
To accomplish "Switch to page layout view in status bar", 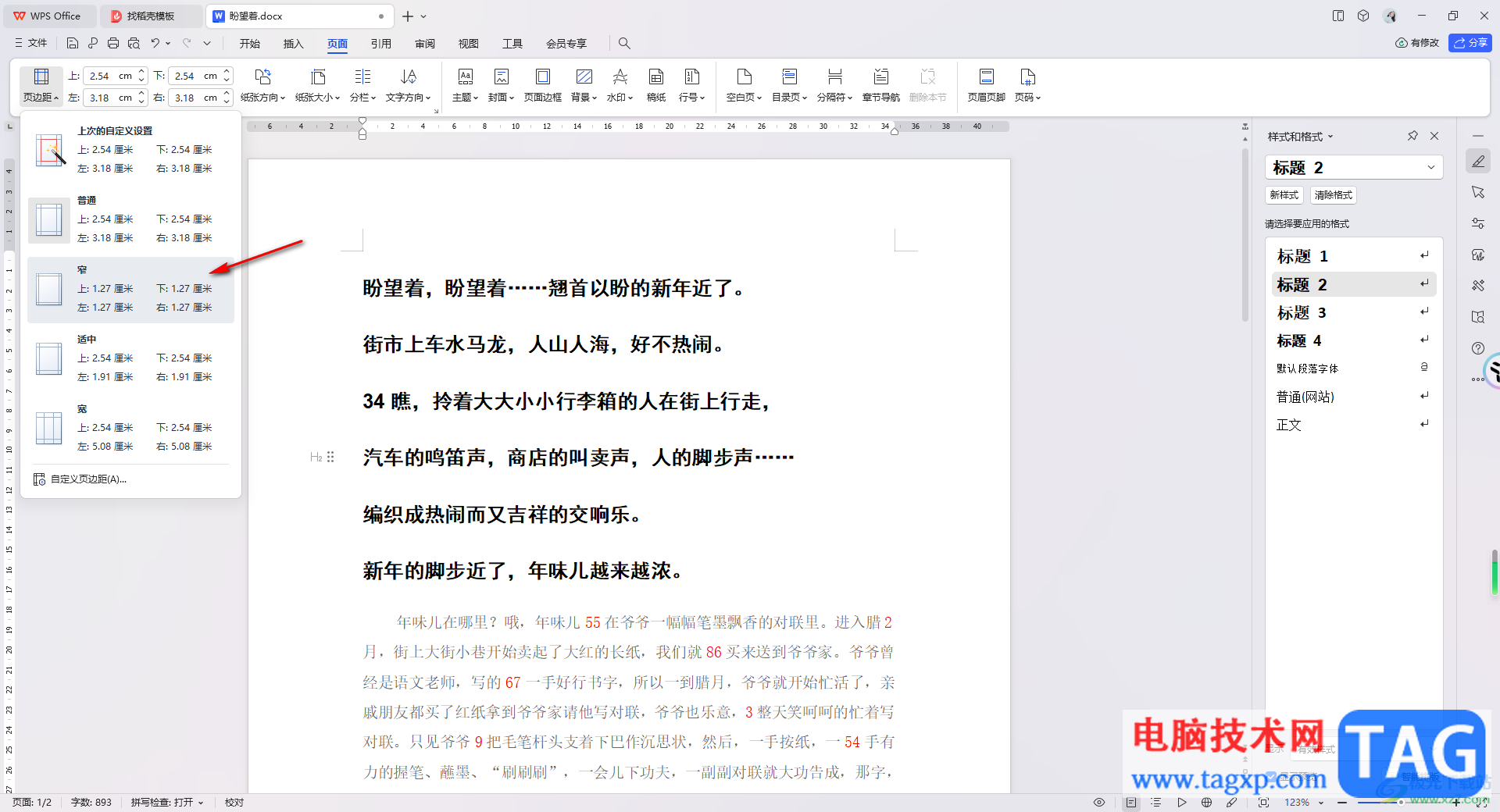I will [1131, 803].
